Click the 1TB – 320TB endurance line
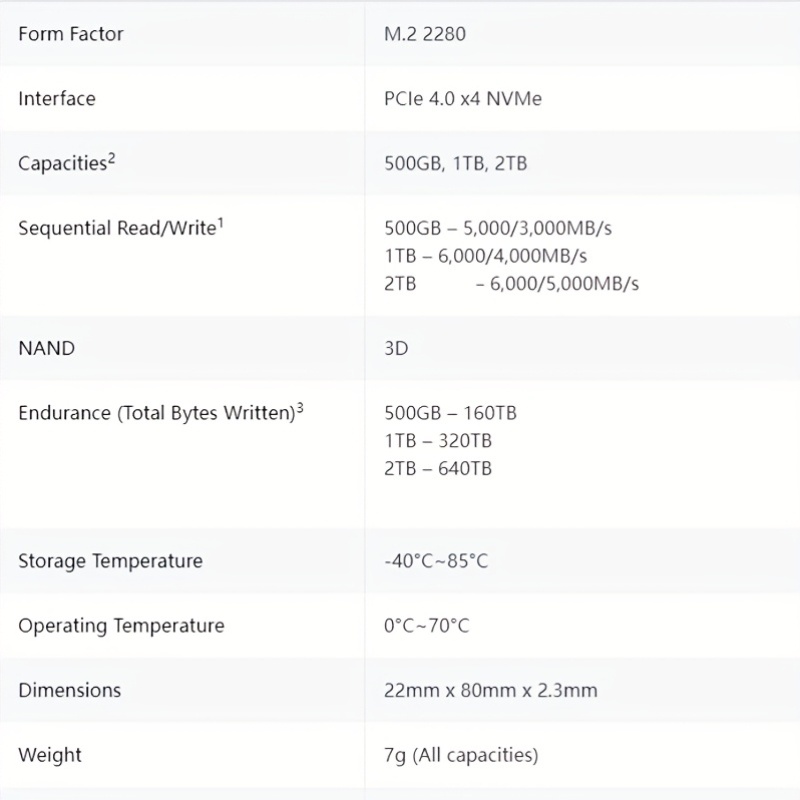The width and height of the screenshot is (800, 800). (438, 440)
